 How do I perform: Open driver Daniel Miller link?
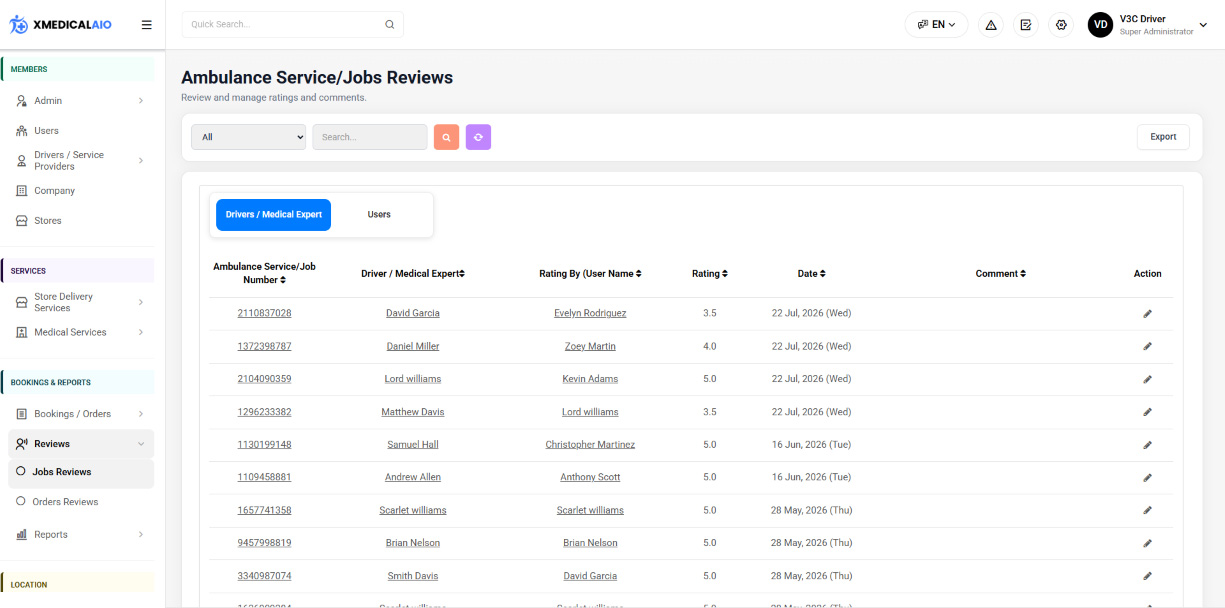[x=413, y=346]
